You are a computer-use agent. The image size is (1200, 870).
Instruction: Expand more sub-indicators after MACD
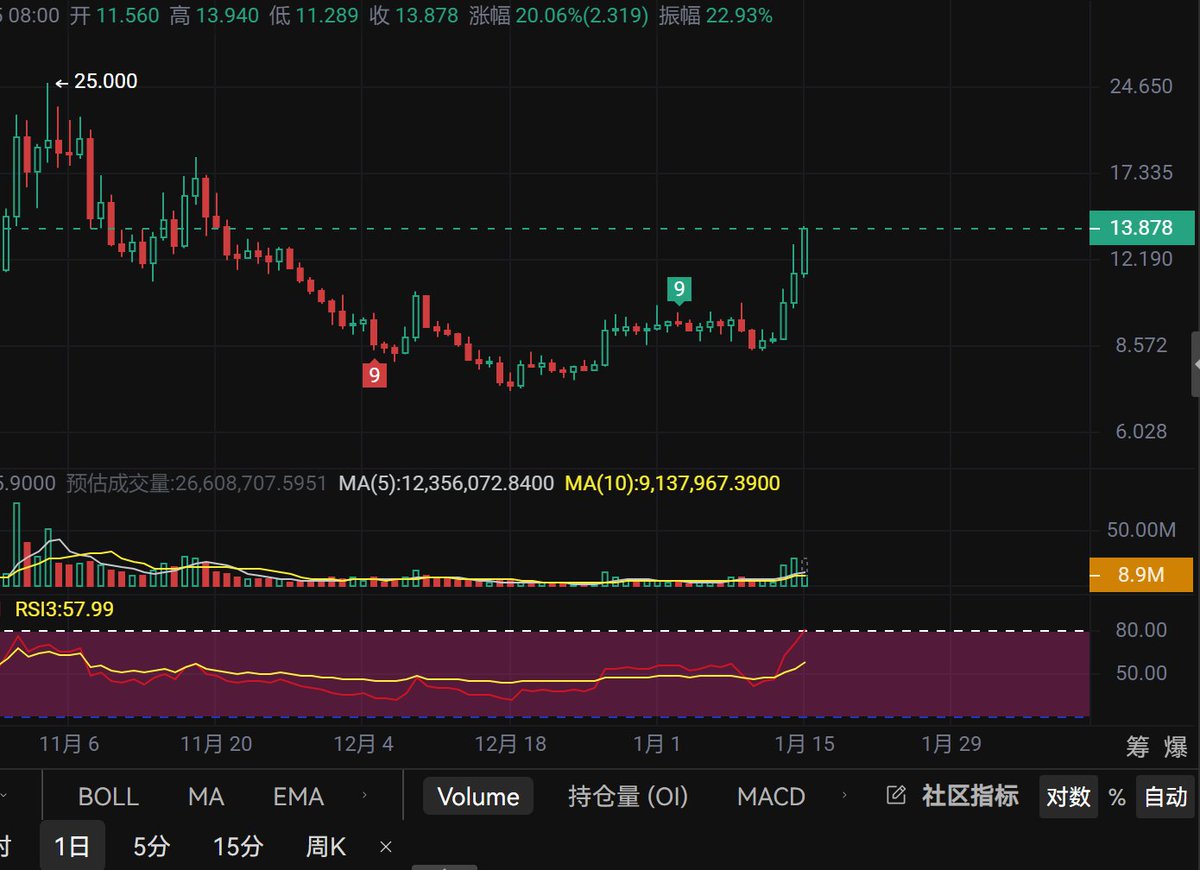pos(845,796)
